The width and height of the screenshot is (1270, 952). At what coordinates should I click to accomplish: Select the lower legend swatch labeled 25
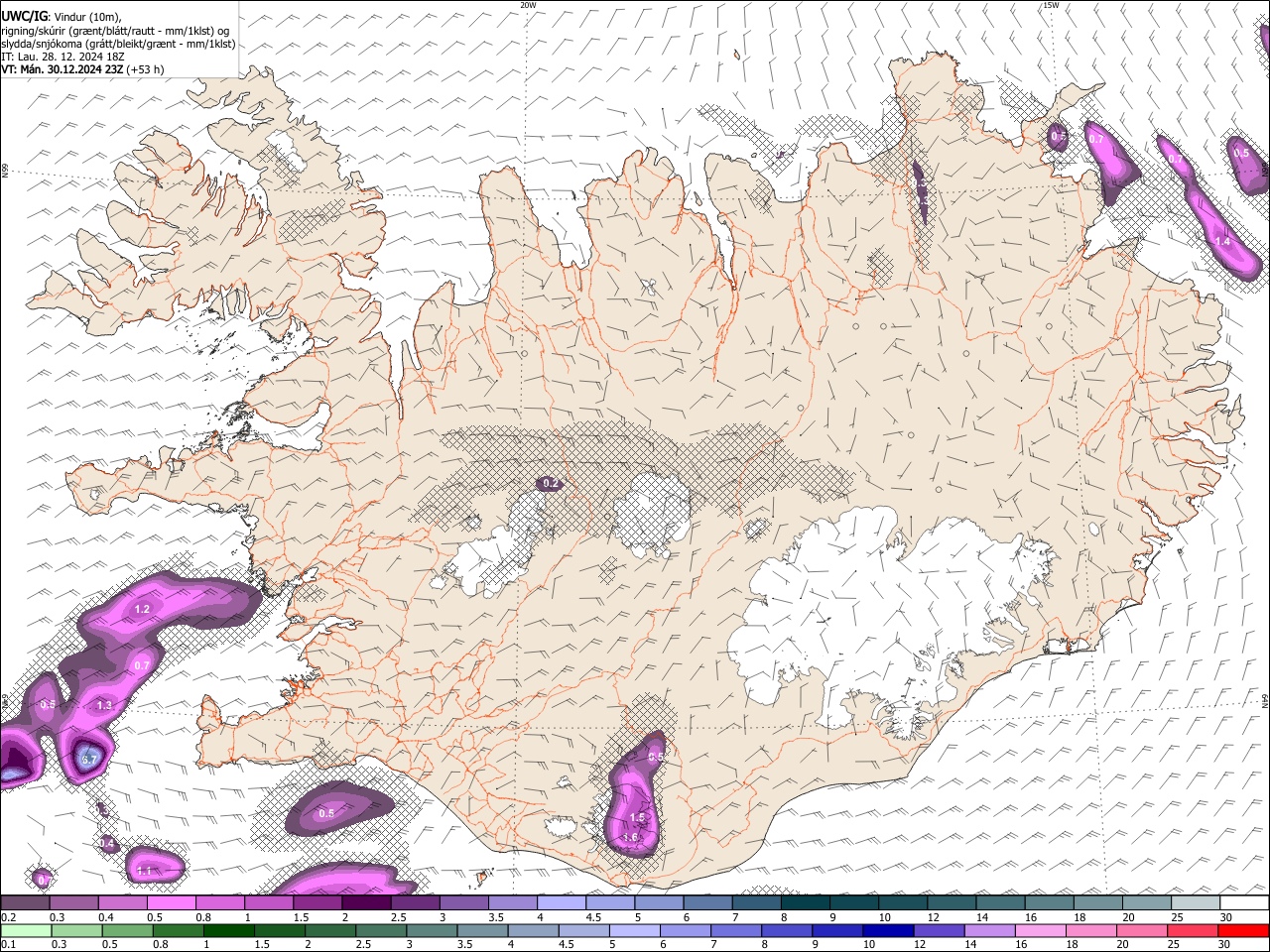pyautogui.click(x=1192, y=930)
